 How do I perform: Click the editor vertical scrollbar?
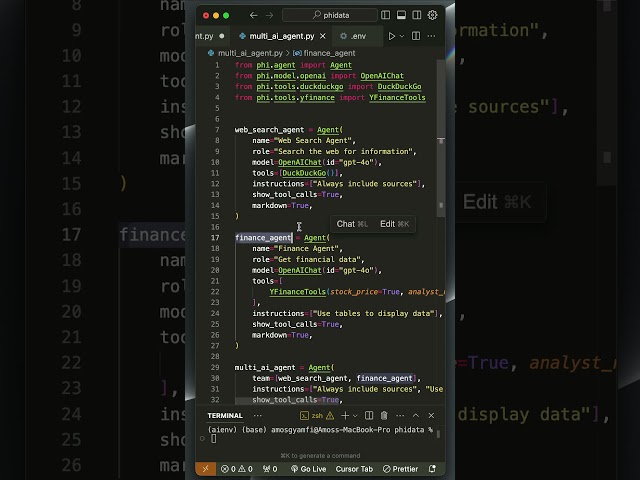click(x=441, y=139)
